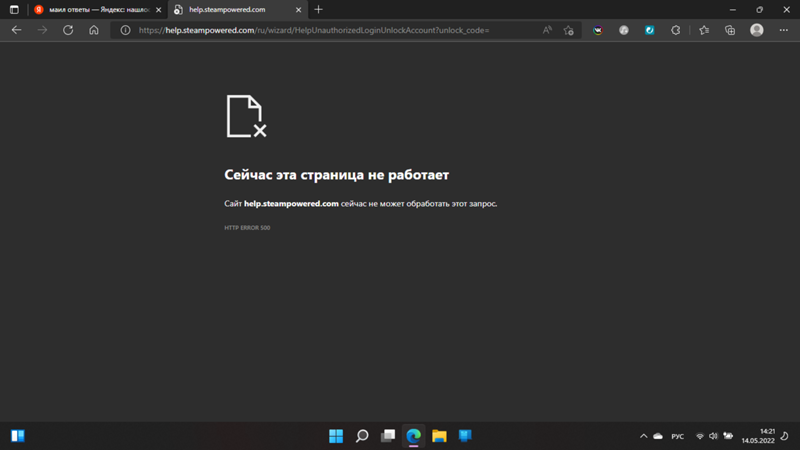800x450 pixels.
Task: Reload the current page
Action: (x=68, y=30)
